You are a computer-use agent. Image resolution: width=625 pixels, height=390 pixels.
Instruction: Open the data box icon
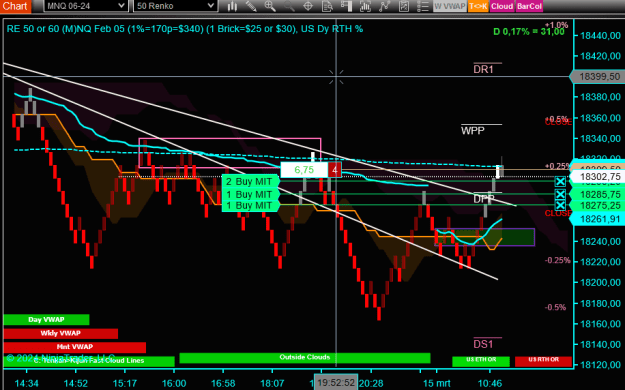[x=327, y=6]
